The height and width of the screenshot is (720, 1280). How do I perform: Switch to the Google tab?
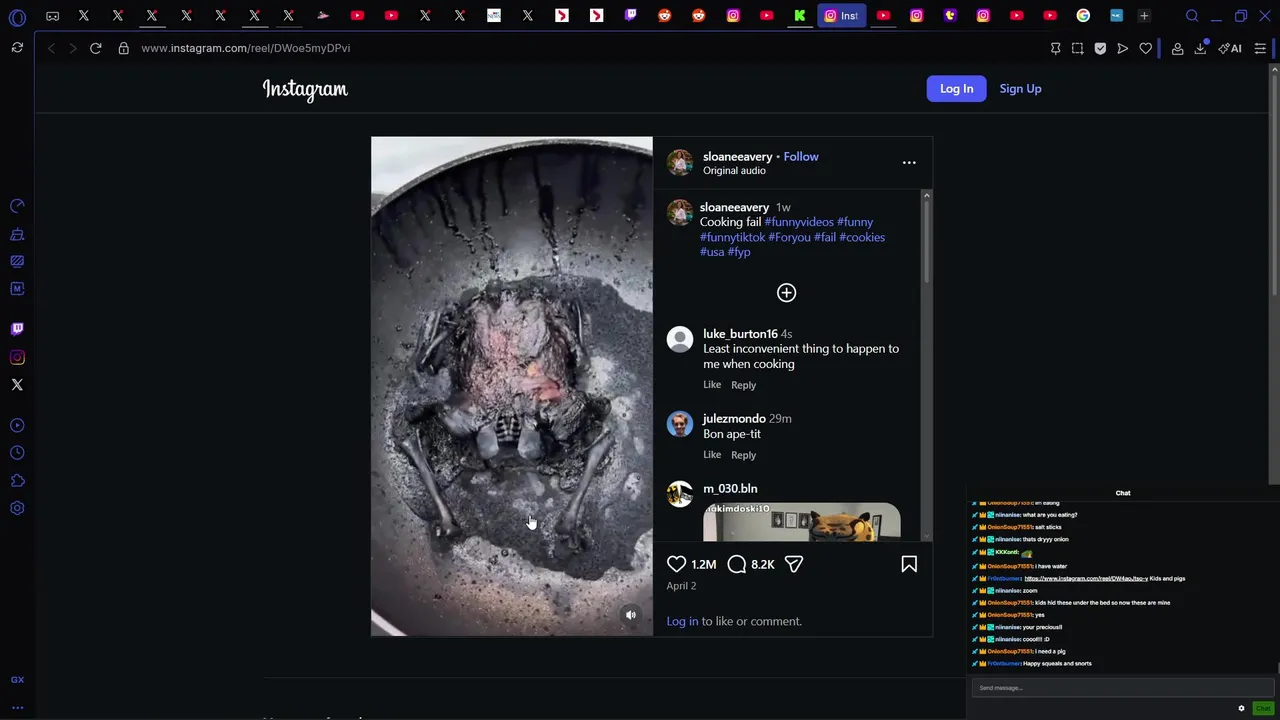click(x=1083, y=15)
